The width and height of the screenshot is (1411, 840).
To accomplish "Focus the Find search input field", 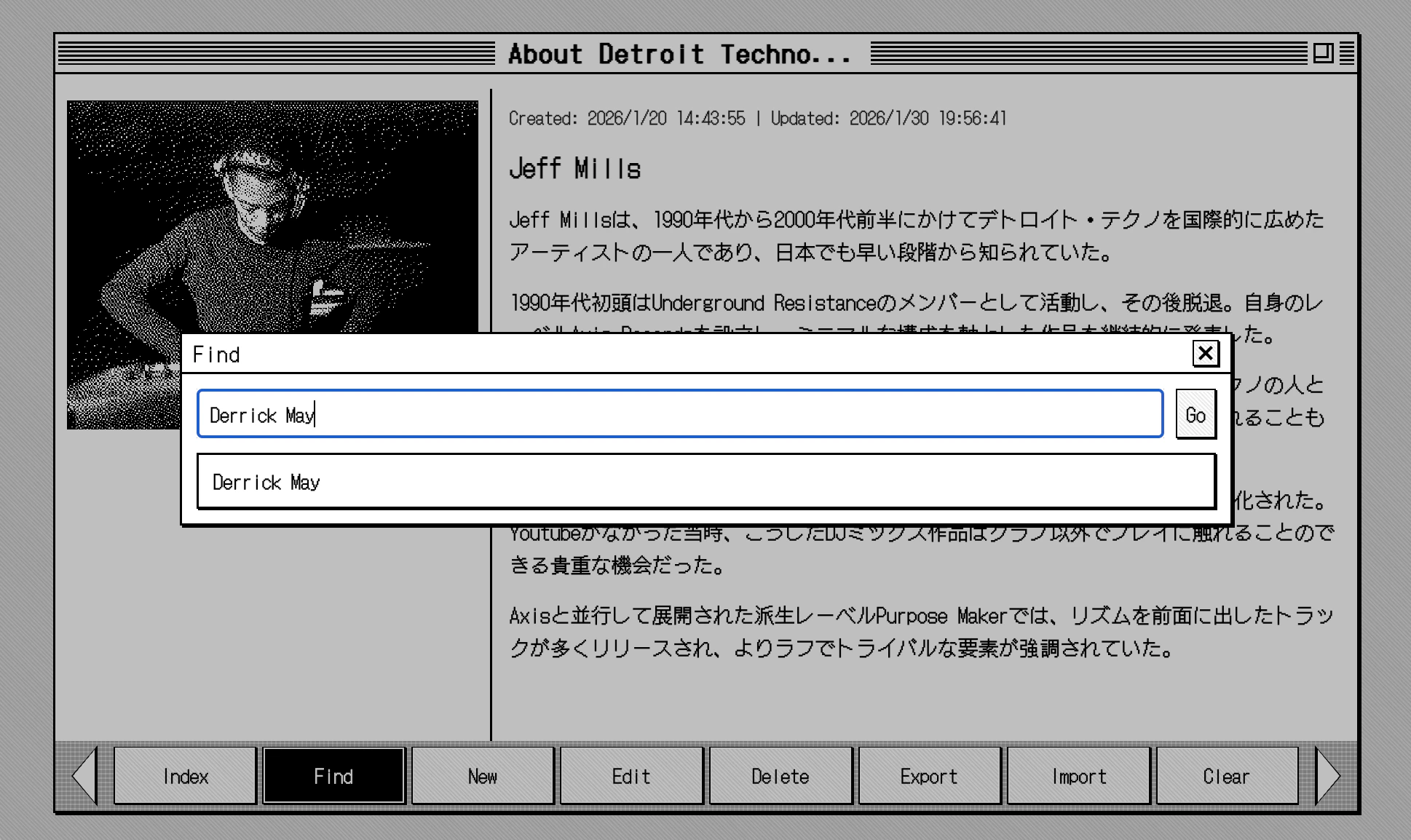I will tap(680, 414).
